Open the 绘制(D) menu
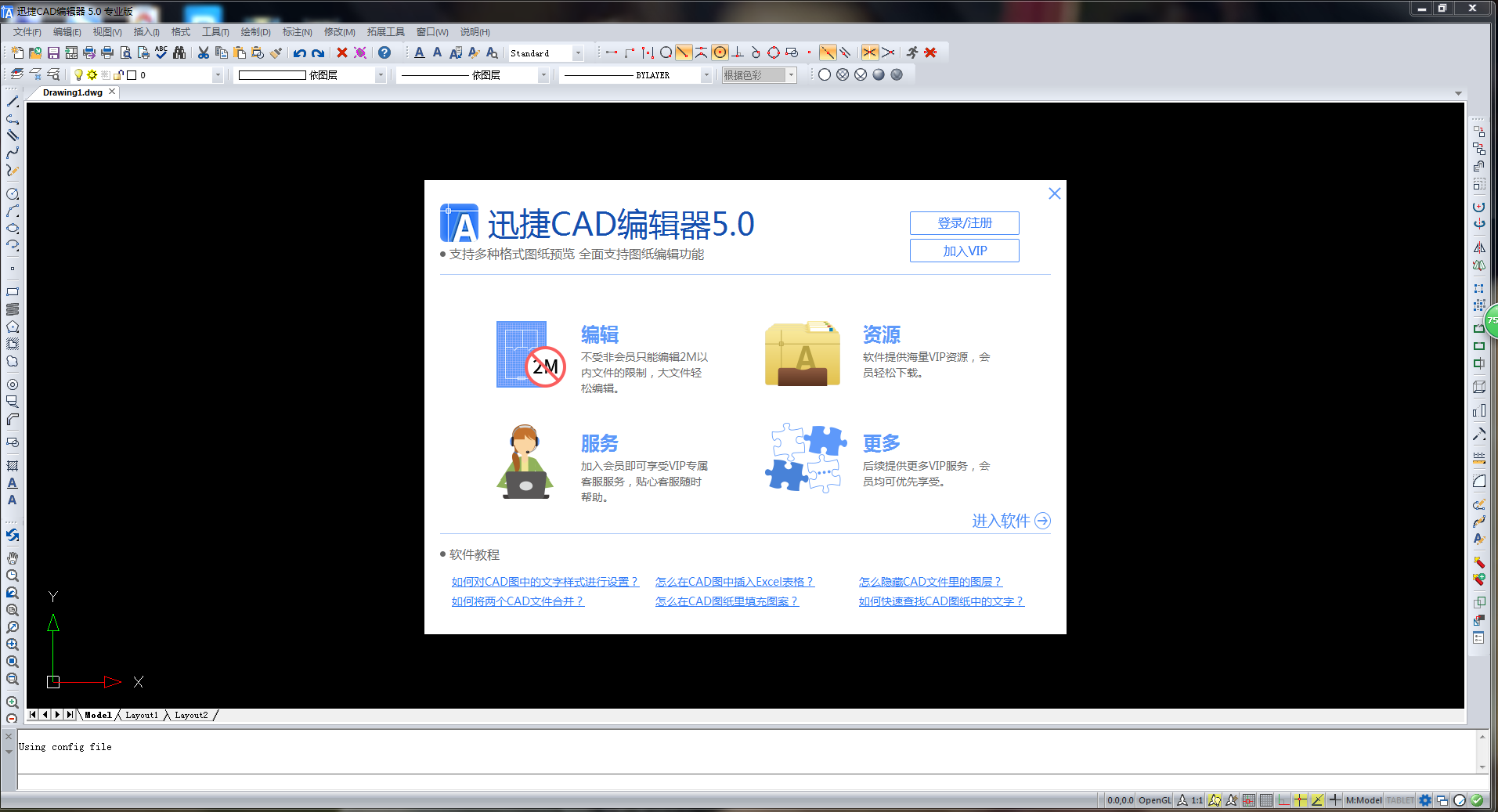Screen dimensions: 1498x812 [x=255, y=32]
